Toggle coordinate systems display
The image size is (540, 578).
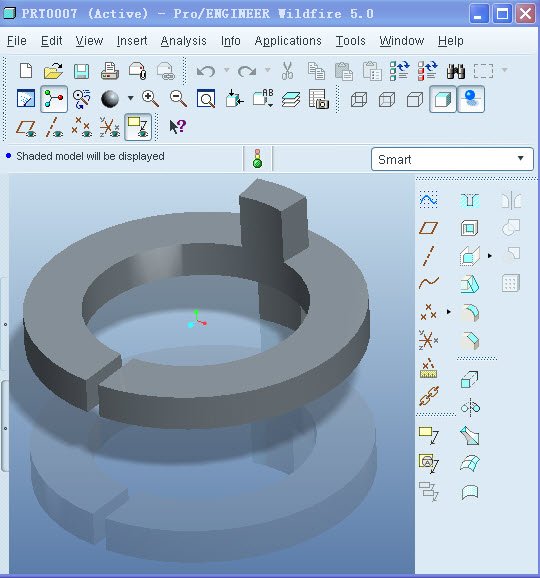click(110, 127)
